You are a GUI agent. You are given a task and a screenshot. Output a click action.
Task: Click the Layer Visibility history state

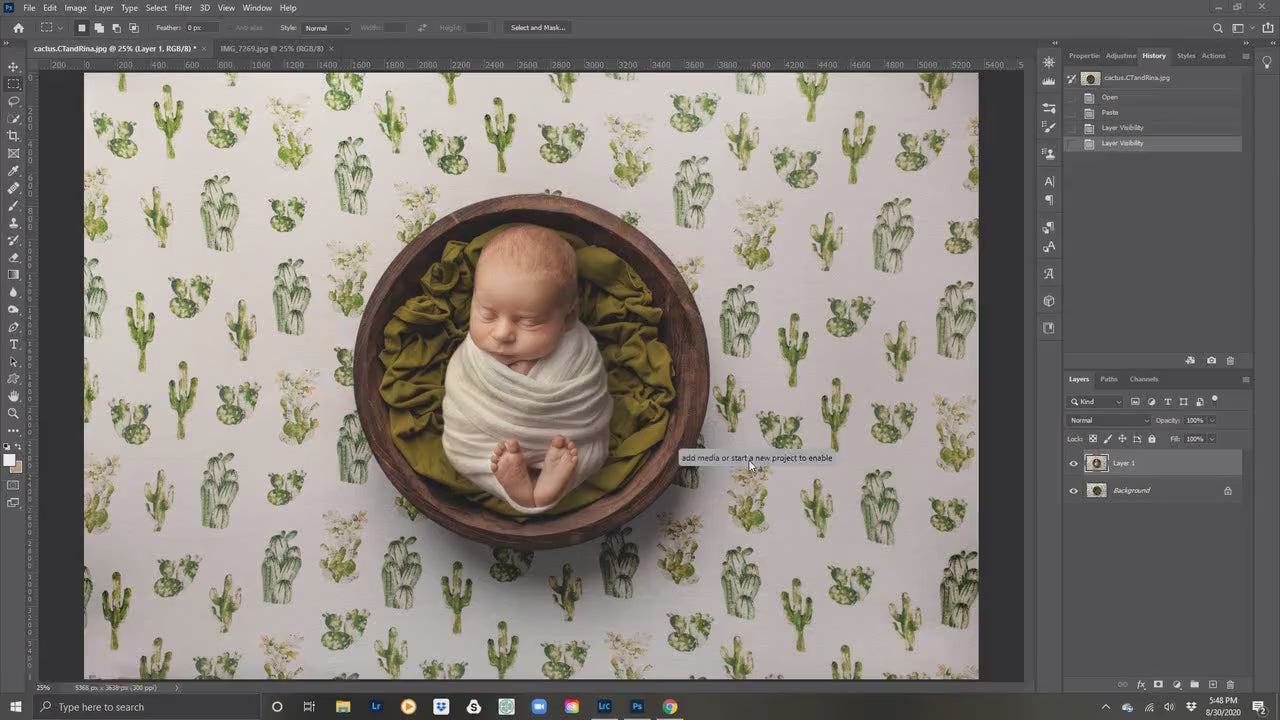[1122, 143]
